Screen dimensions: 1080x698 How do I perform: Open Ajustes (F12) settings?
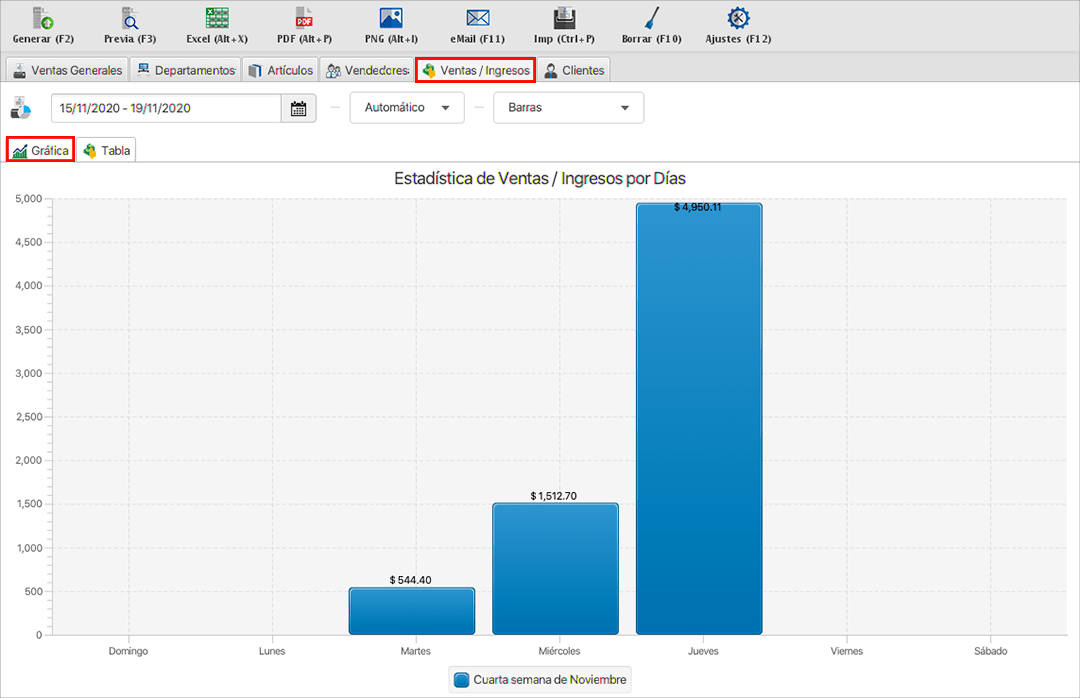(738, 18)
